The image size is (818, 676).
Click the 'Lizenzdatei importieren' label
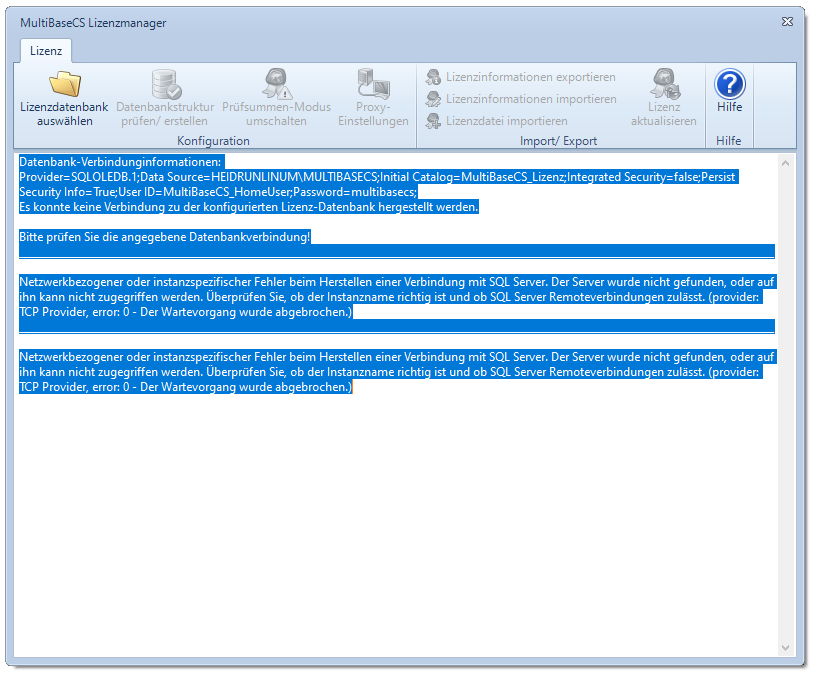[x=507, y=121]
